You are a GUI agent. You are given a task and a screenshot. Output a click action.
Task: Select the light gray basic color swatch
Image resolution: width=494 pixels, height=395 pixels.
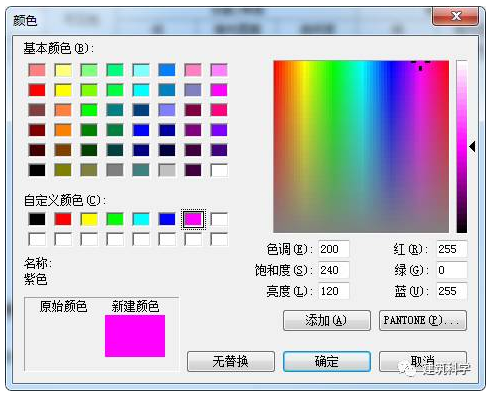point(167,170)
